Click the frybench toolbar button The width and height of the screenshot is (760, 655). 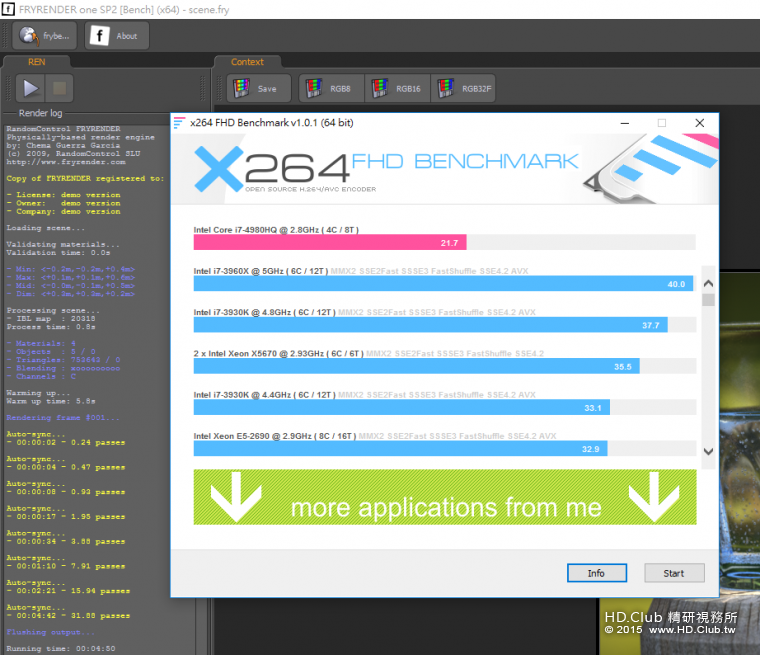[44, 36]
